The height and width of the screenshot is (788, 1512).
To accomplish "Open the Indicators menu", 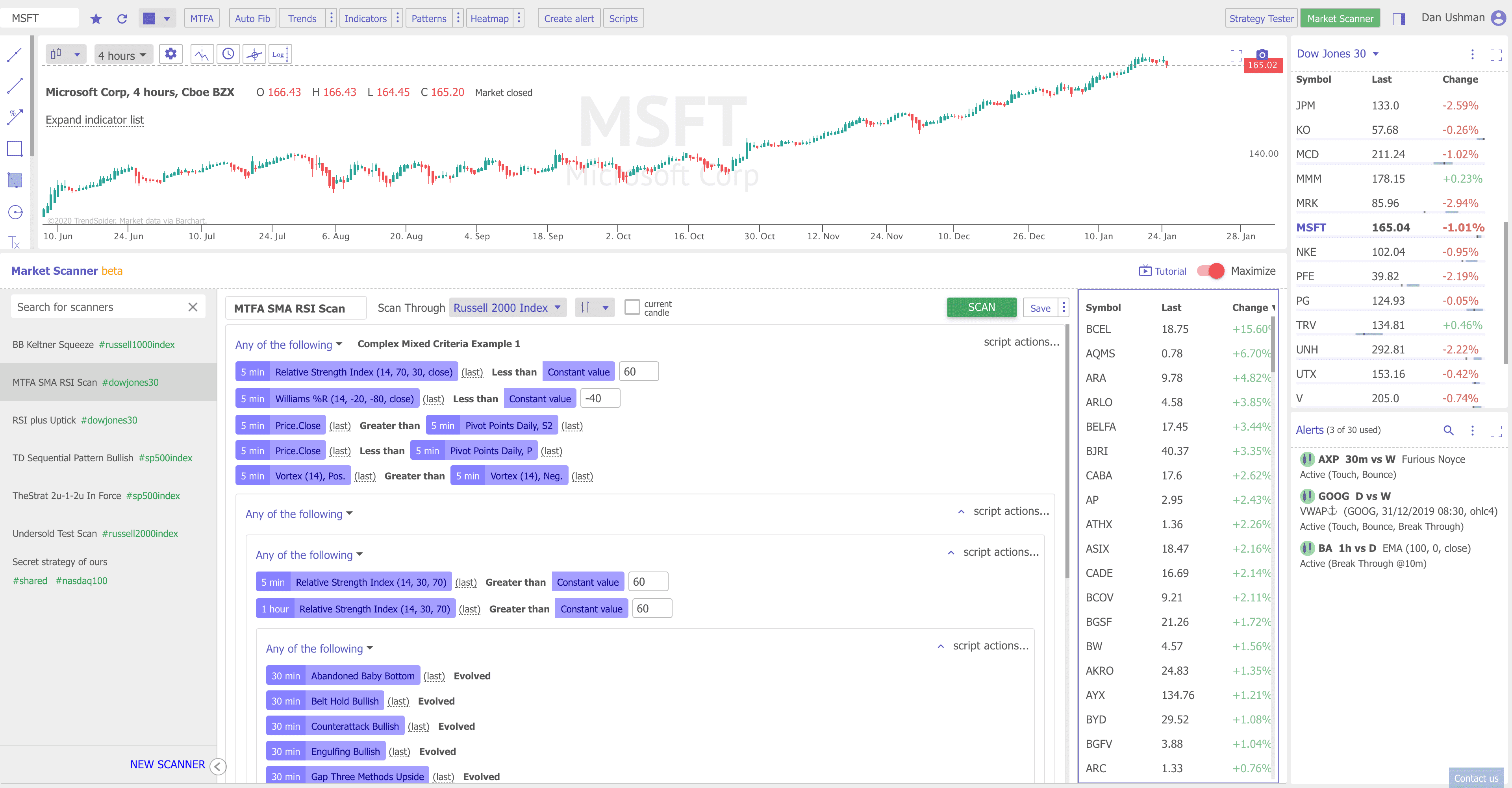I will click(365, 18).
